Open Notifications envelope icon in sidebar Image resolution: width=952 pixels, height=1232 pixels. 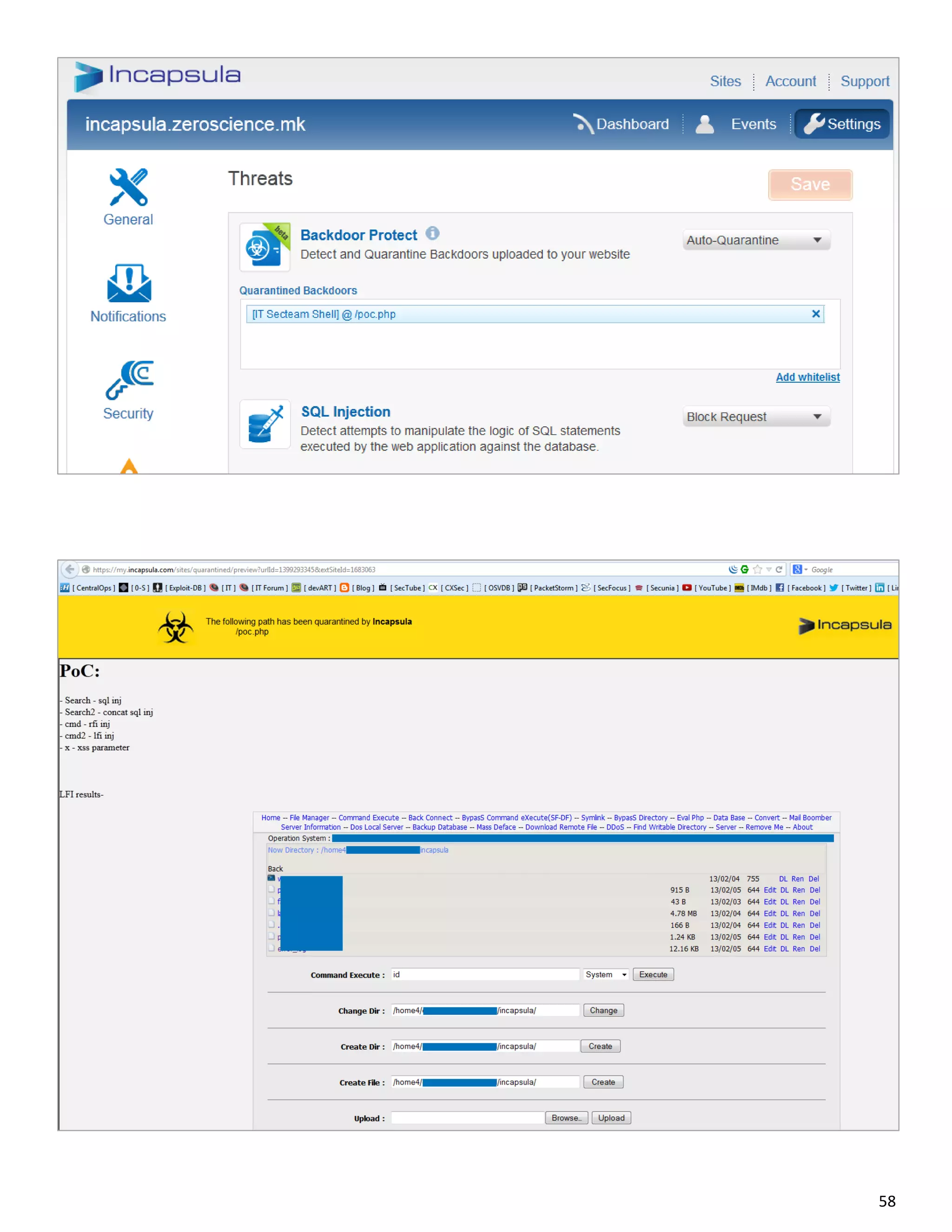click(129, 283)
